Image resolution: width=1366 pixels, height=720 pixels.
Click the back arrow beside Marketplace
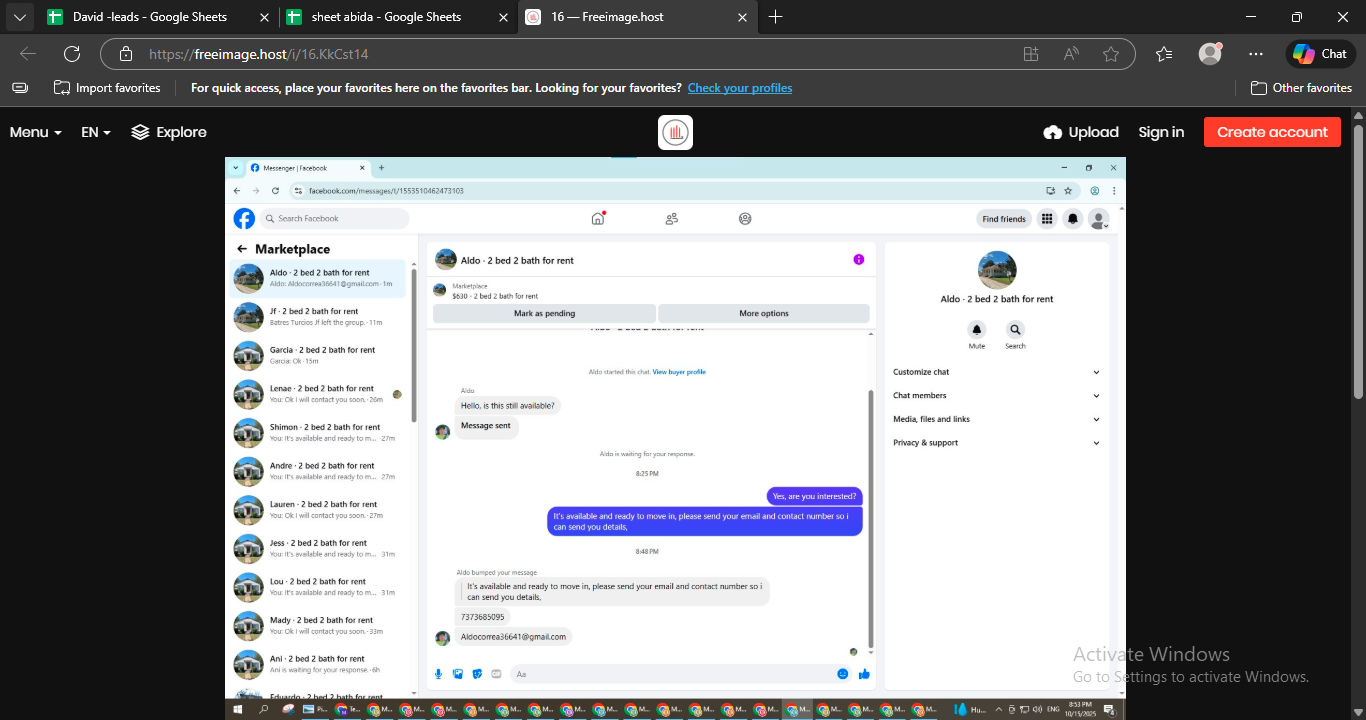pos(242,249)
